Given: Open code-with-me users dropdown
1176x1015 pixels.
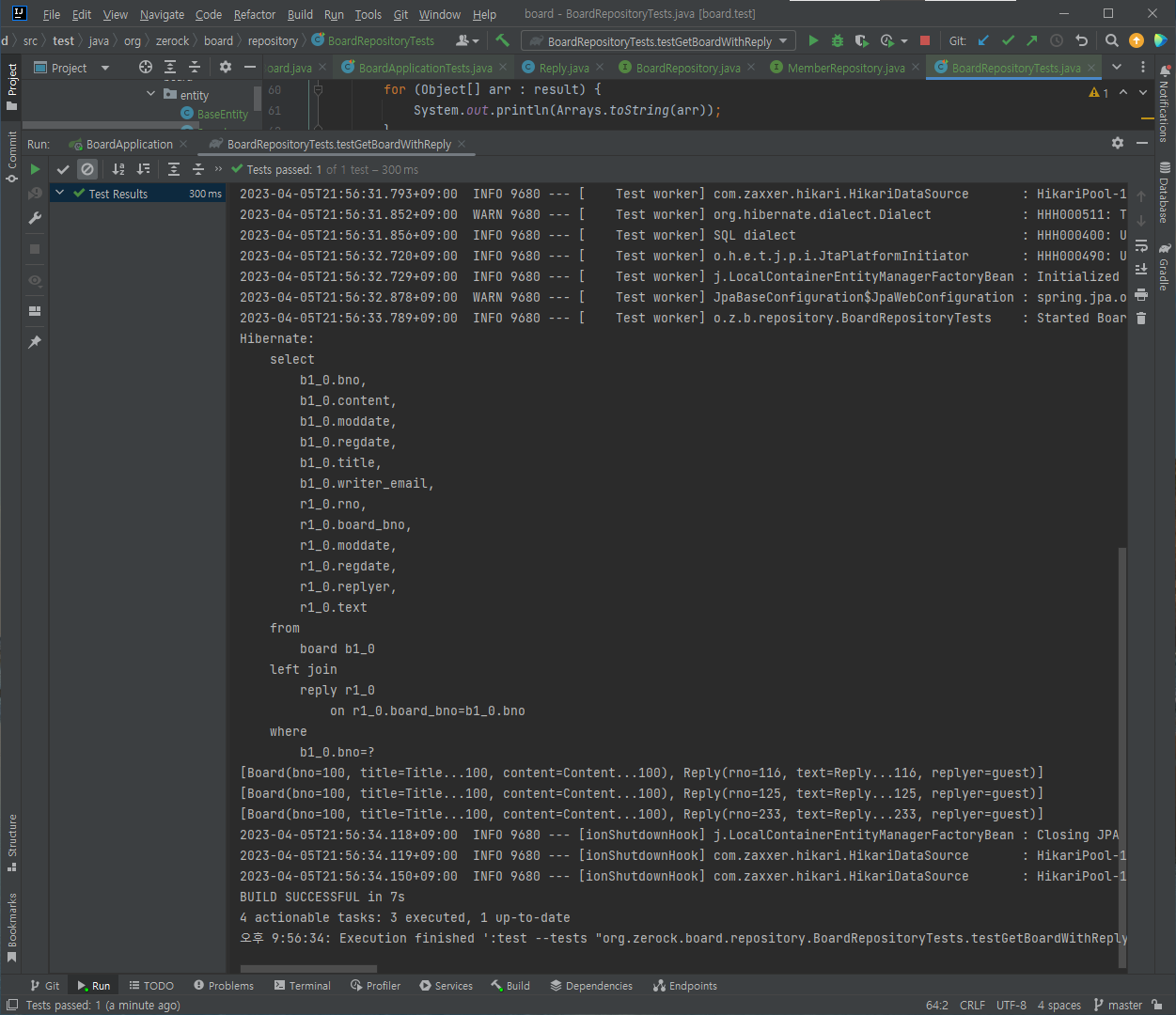Looking at the screenshot, I should click(x=467, y=40).
